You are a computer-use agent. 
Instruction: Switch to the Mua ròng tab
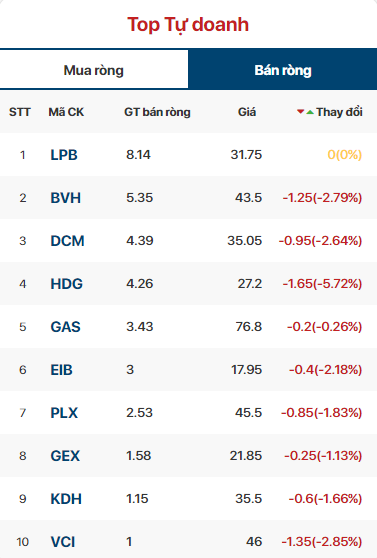94,70
